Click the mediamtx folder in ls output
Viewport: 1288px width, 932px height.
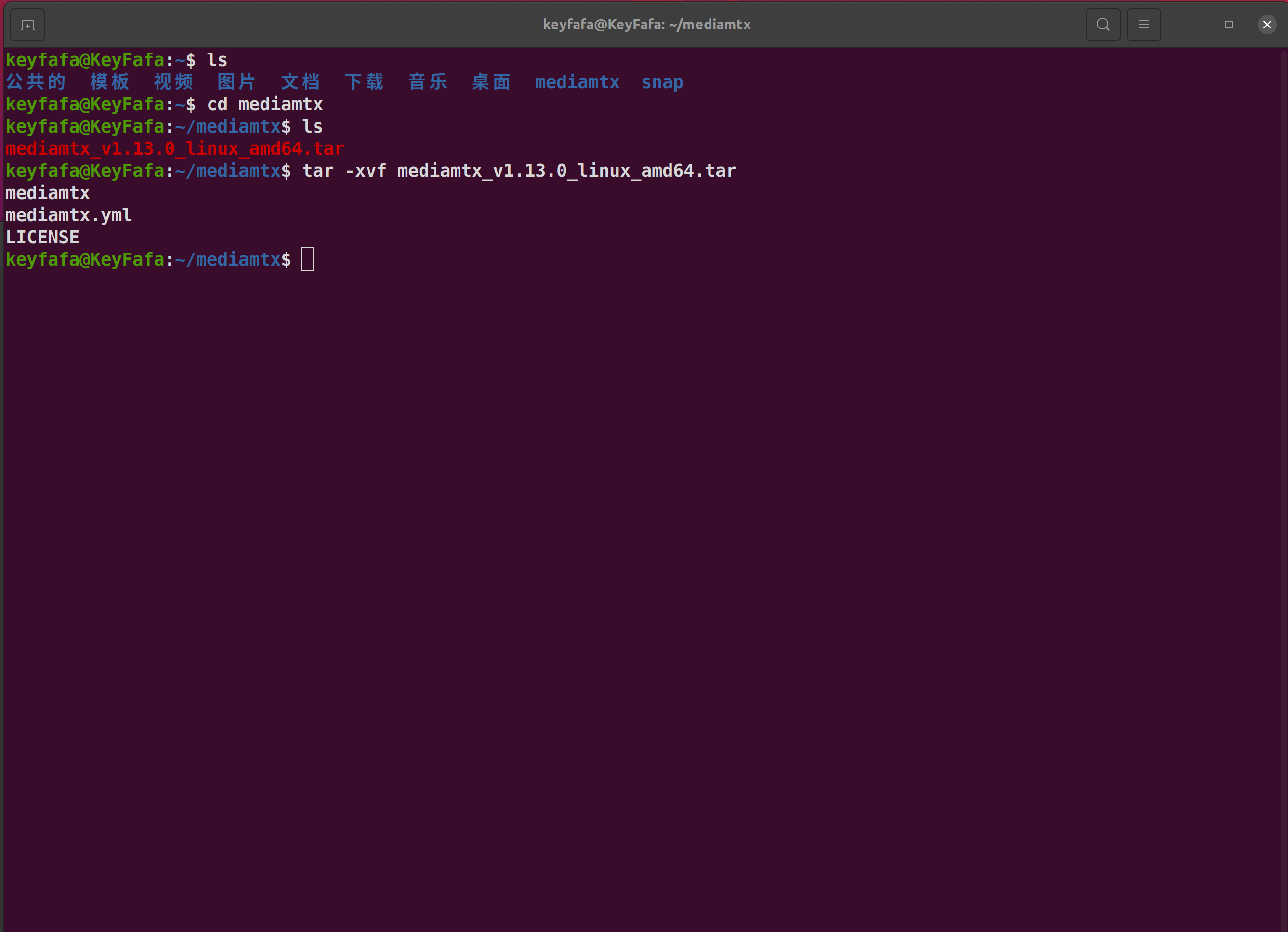[577, 82]
